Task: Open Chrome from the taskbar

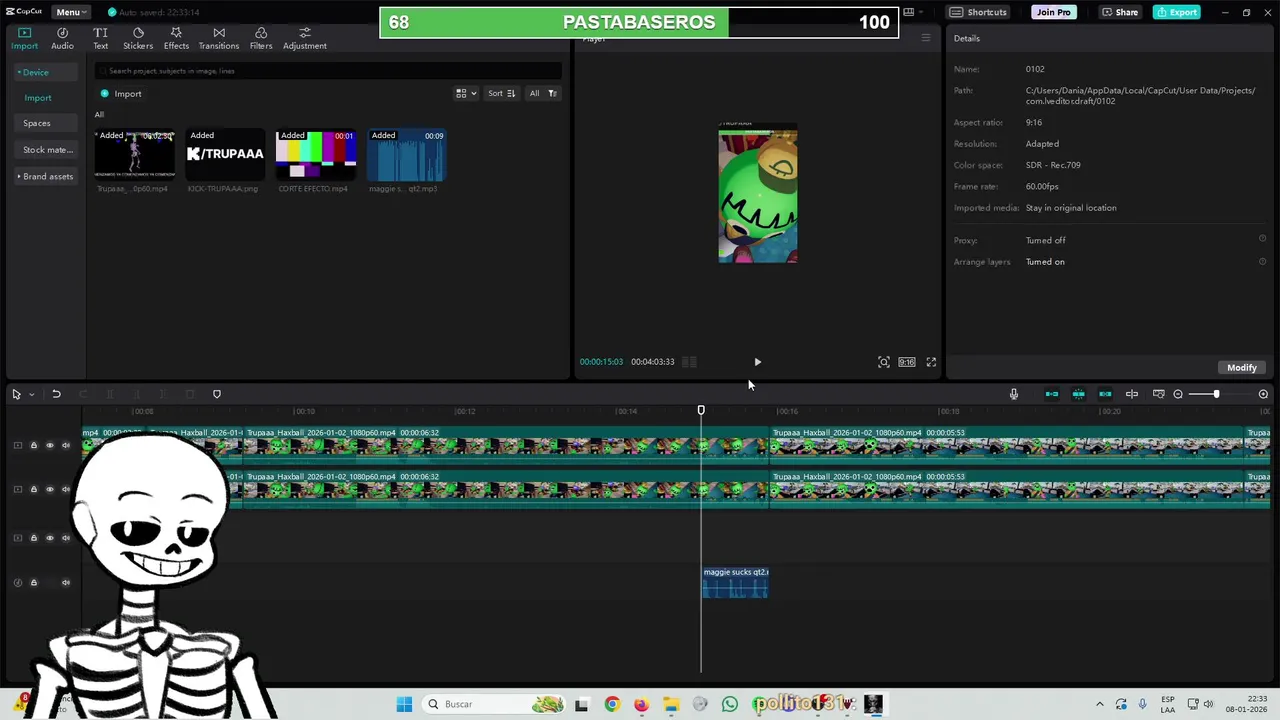Action: (612, 704)
